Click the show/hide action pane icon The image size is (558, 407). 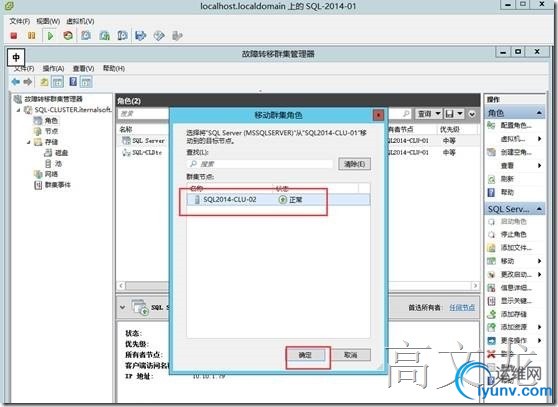(x=86, y=82)
